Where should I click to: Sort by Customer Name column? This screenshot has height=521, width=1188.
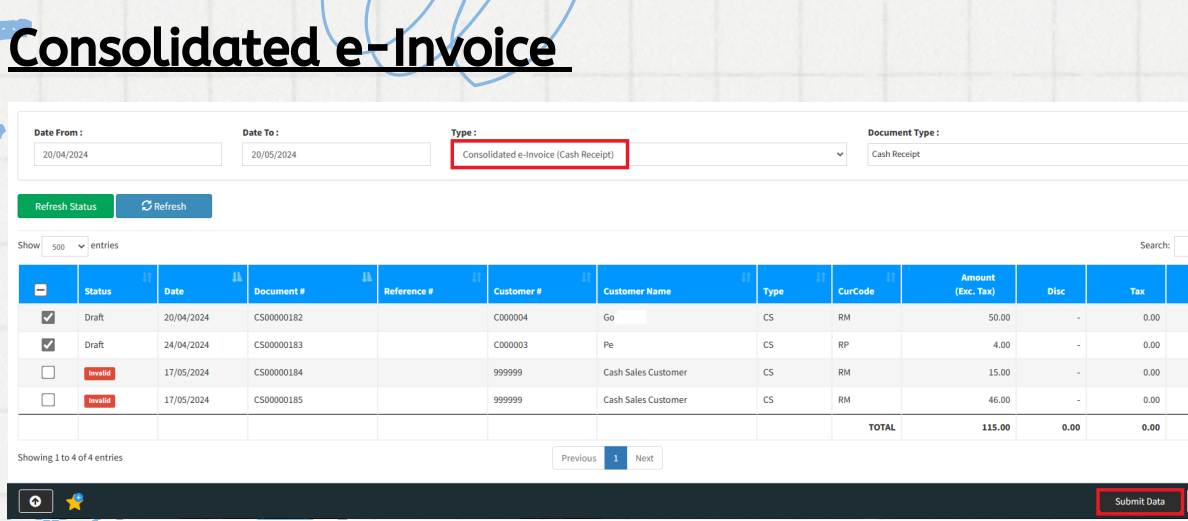pyautogui.click(x=676, y=285)
